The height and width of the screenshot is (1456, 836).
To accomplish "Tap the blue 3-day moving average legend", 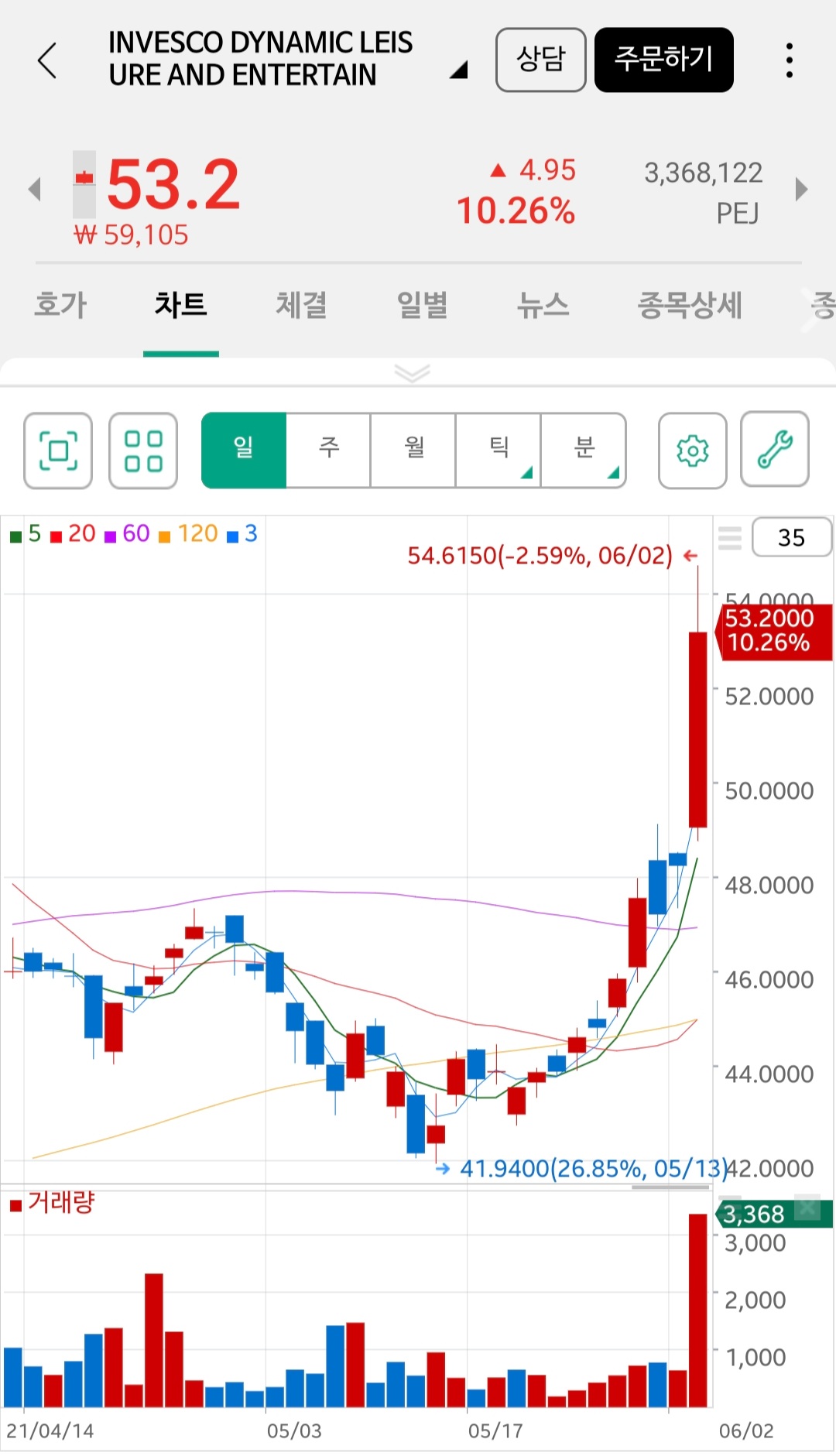I will 242,534.
